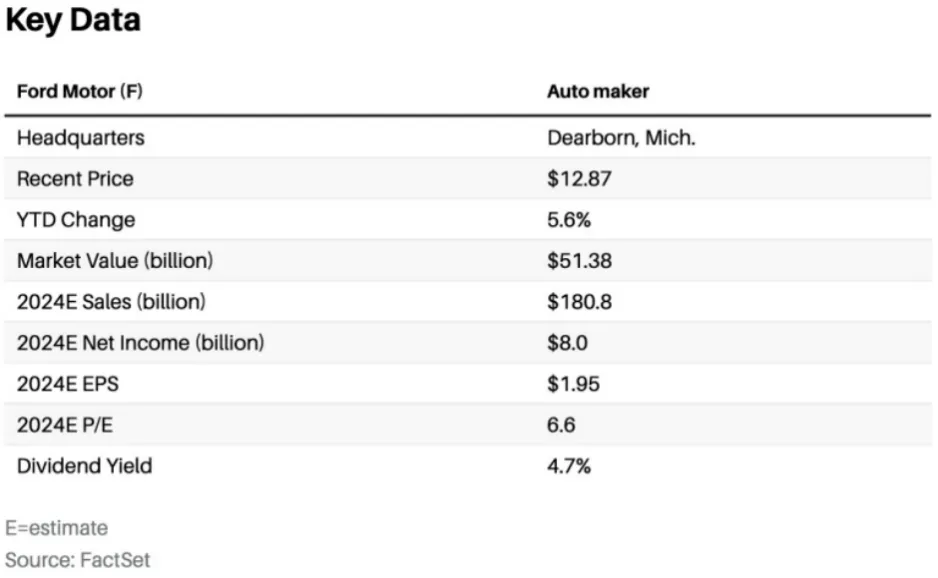Select the YTD Change row label
The width and height of the screenshot is (938, 578).
click(76, 220)
